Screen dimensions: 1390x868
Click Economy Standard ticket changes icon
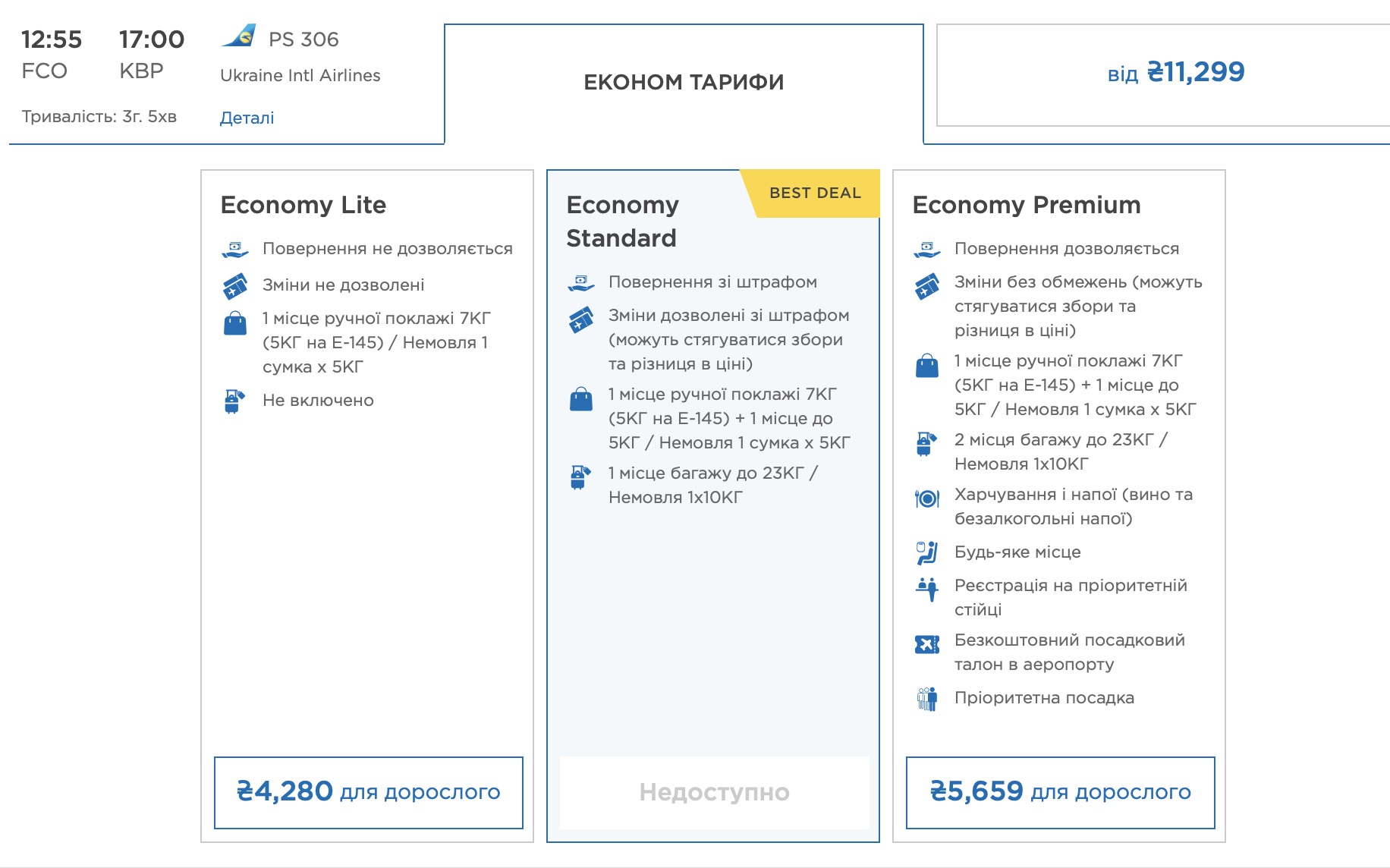(x=581, y=319)
